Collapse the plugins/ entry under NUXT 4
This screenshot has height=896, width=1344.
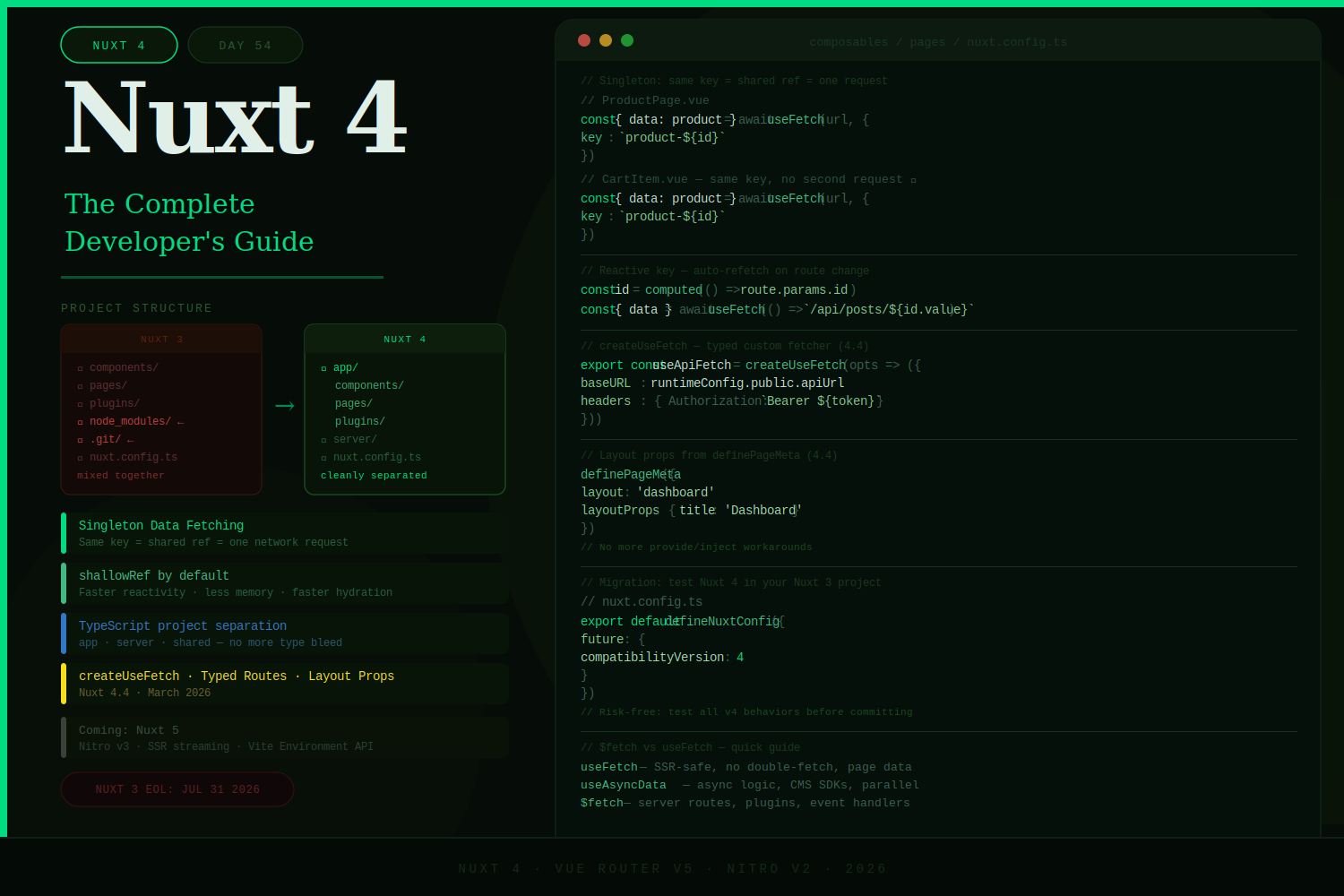tap(359, 421)
